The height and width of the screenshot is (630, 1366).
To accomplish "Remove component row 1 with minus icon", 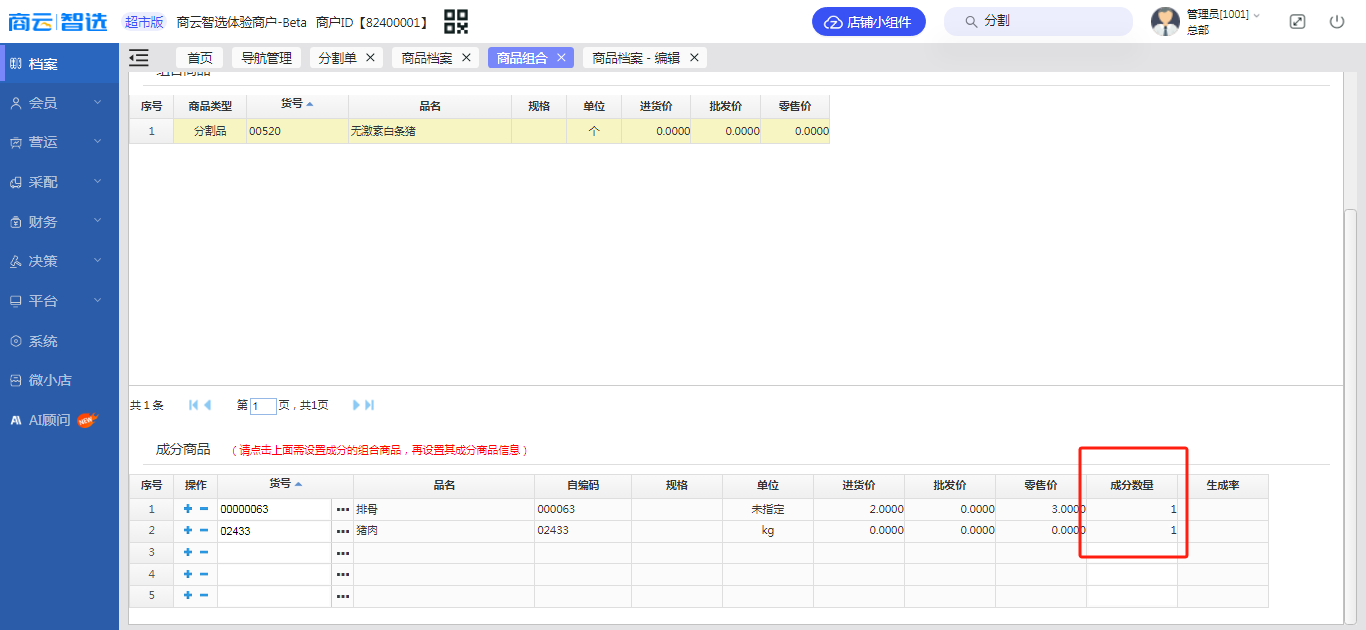I will pyautogui.click(x=204, y=509).
